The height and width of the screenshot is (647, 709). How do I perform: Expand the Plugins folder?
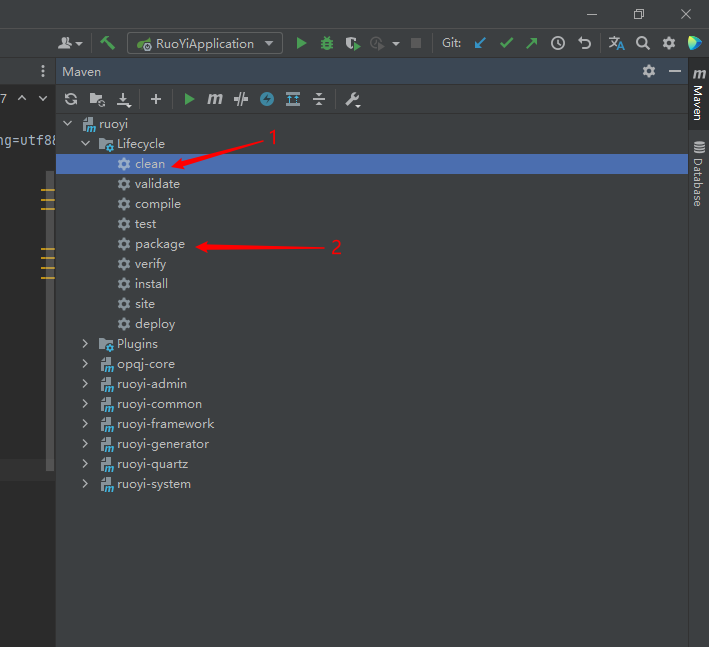85,344
